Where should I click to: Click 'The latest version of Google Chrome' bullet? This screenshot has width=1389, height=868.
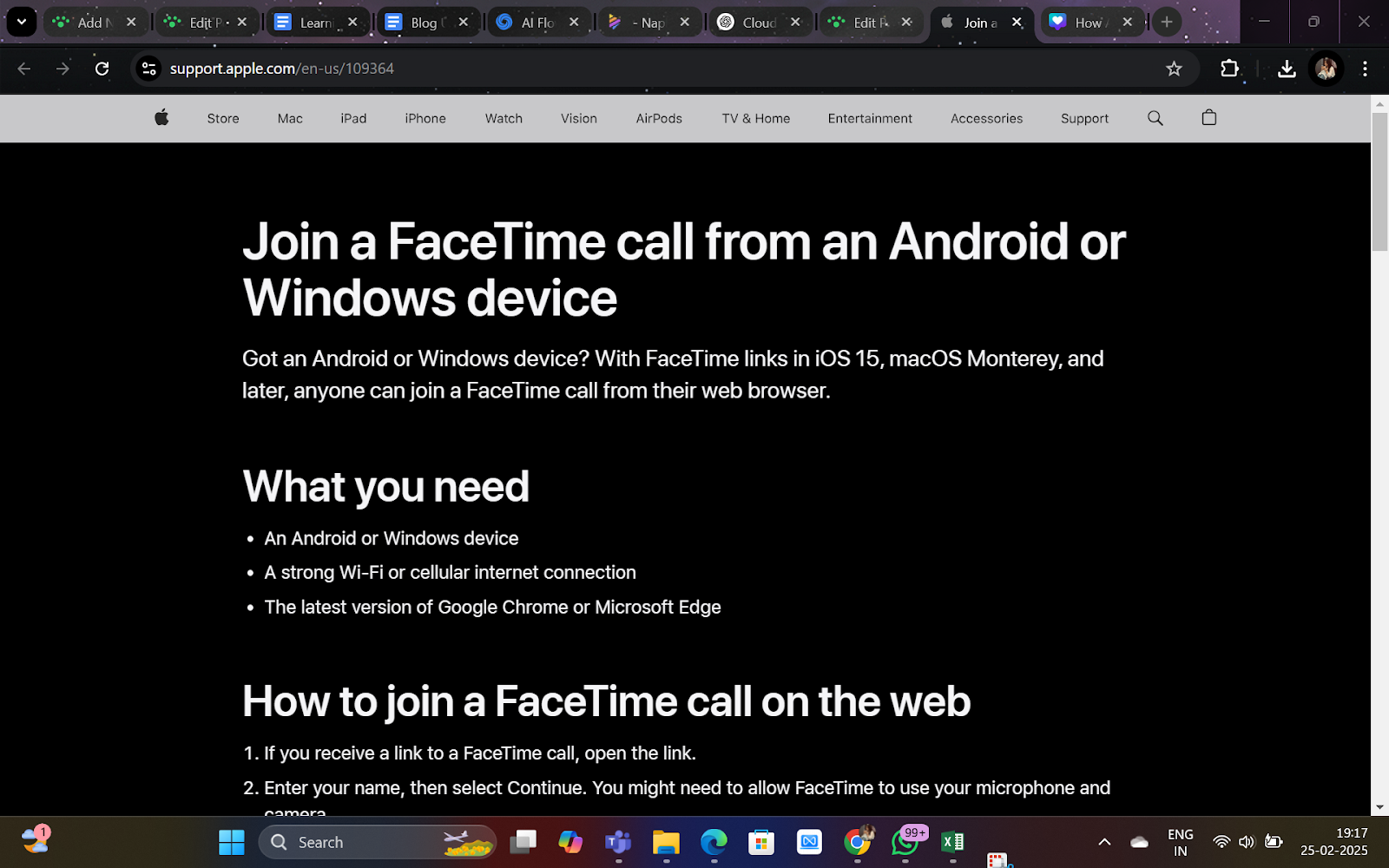point(492,608)
